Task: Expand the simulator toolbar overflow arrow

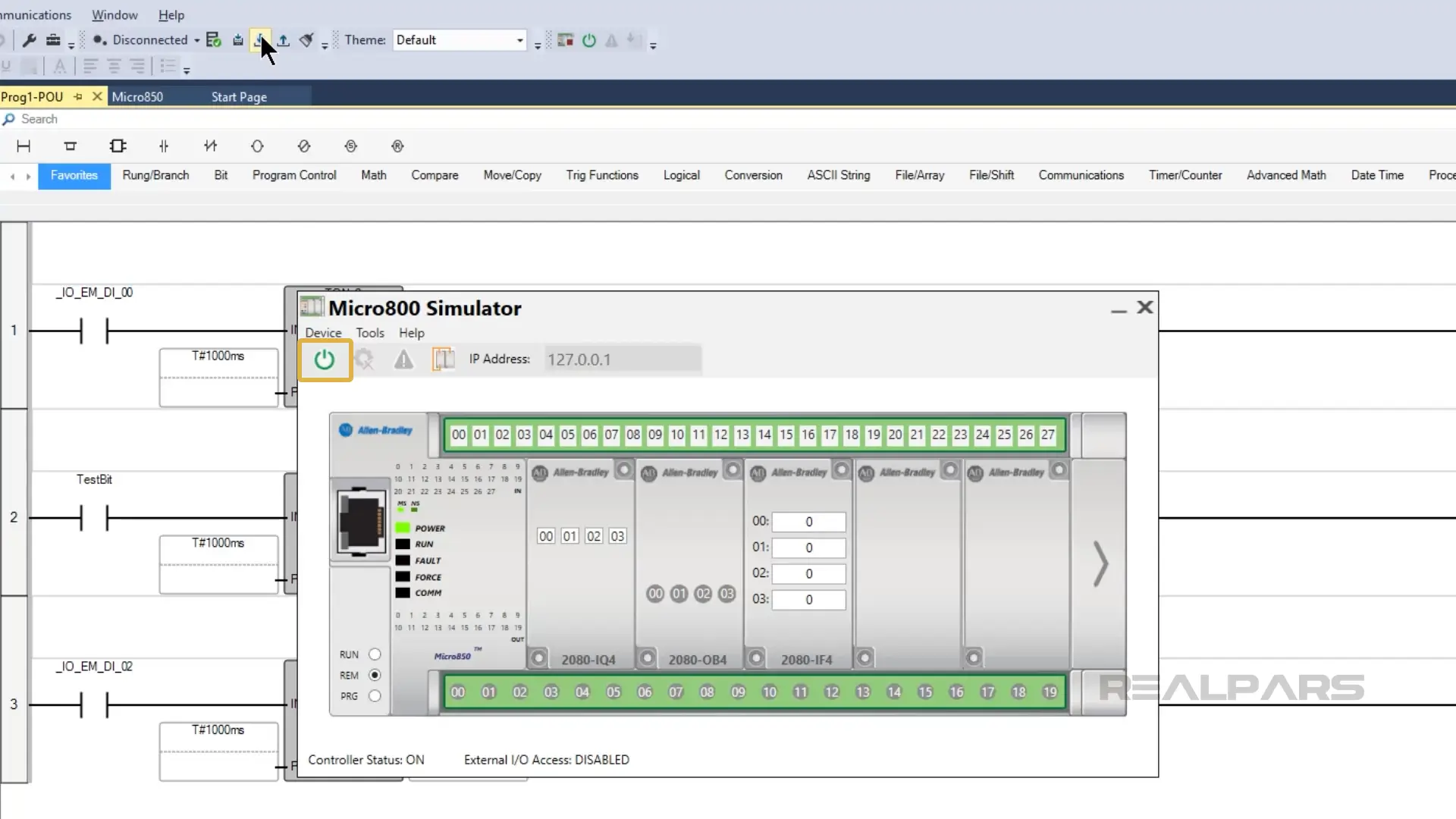Action: coord(653,45)
